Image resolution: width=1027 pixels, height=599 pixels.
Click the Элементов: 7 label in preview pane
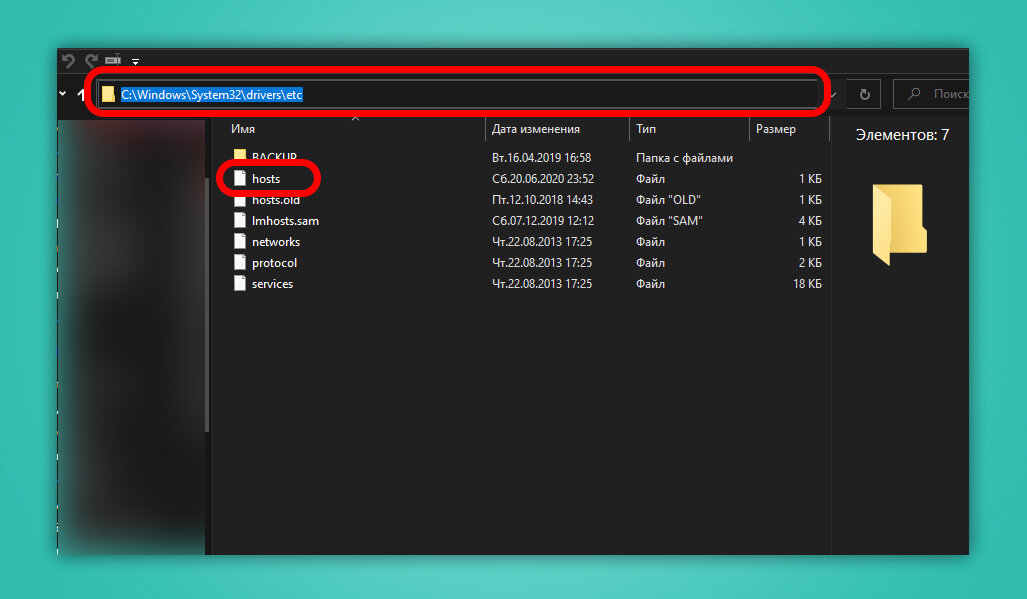click(x=902, y=135)
